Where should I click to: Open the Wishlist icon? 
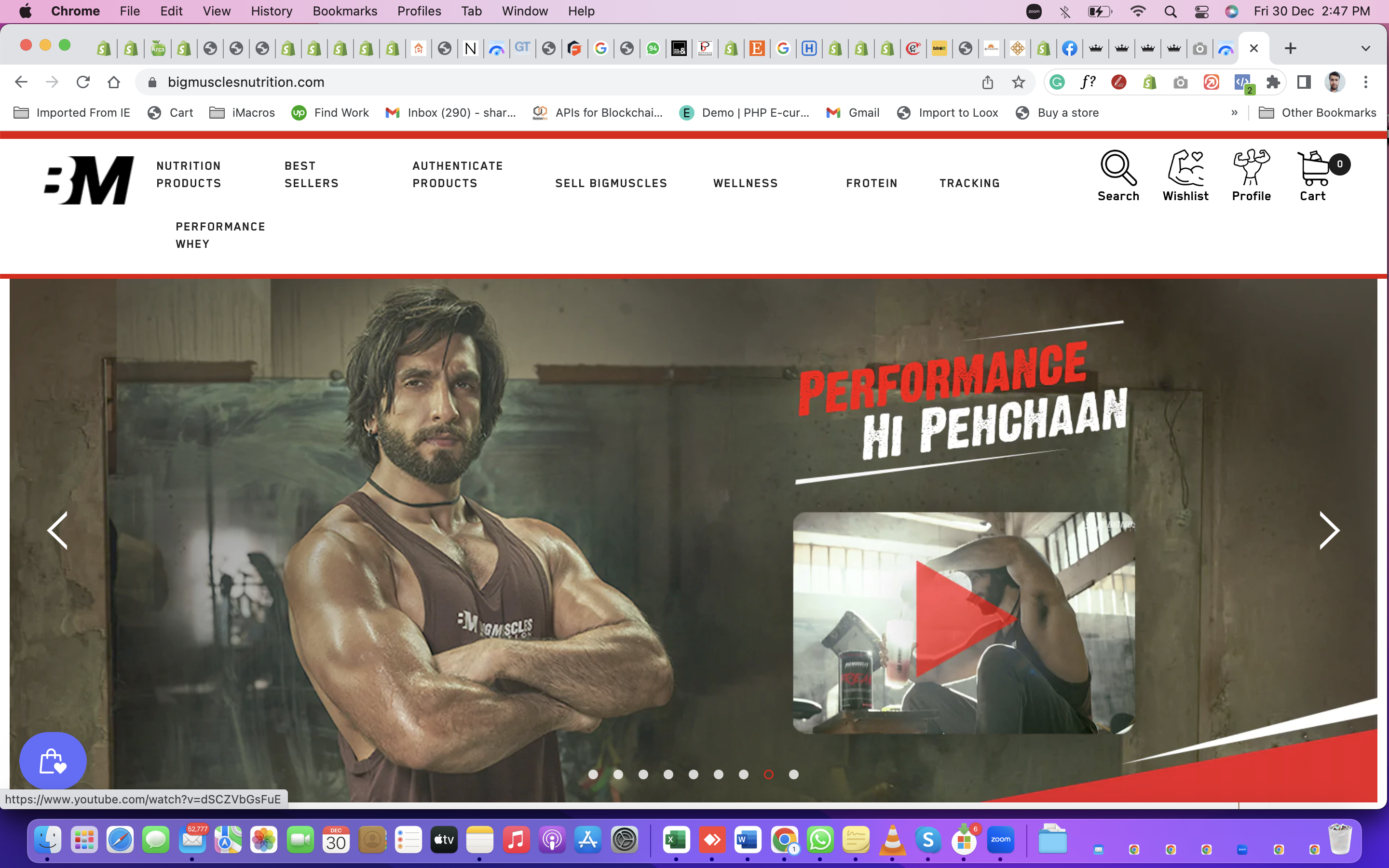pos(1185,175)
